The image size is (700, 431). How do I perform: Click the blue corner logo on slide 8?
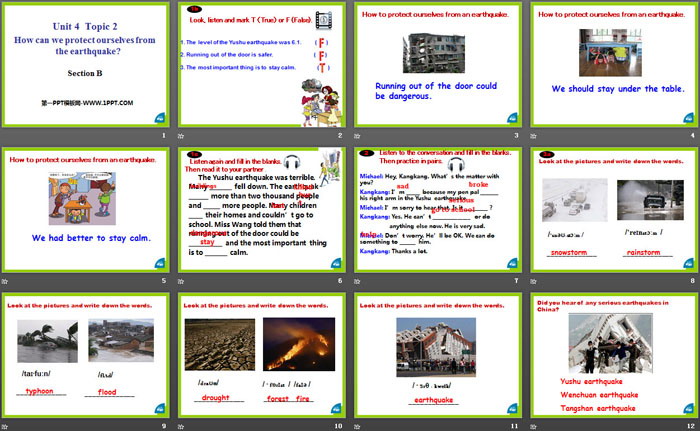tap(689, 263)
